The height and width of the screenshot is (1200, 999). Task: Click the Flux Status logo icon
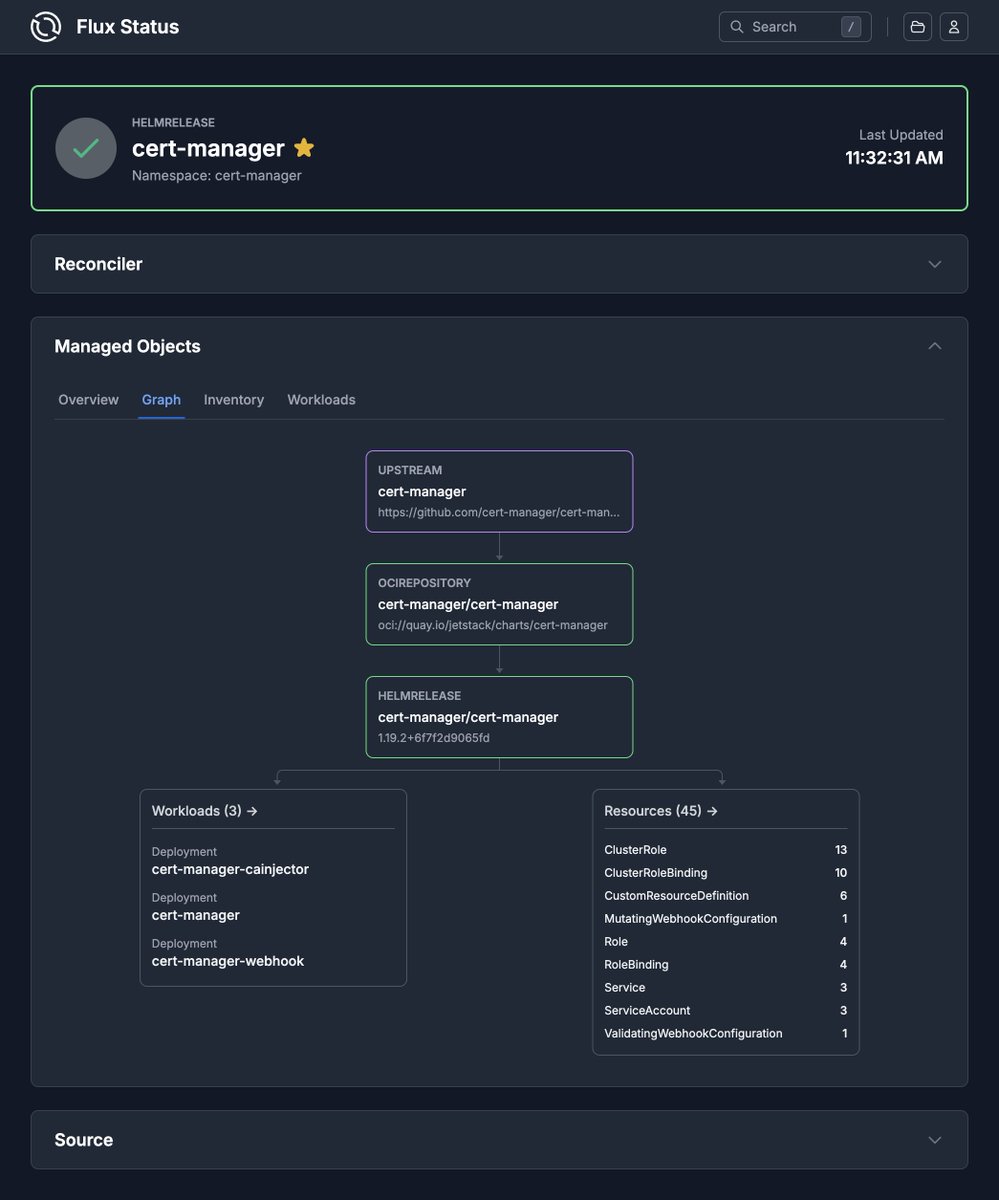click(46, 27)
